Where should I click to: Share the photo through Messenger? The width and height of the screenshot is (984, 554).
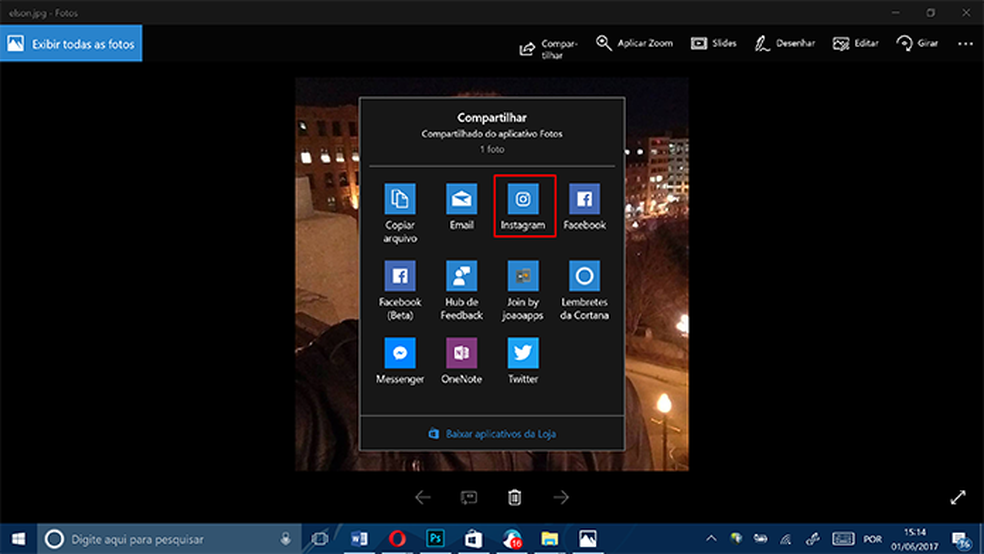pyautogui.click(x=400, y=361)
